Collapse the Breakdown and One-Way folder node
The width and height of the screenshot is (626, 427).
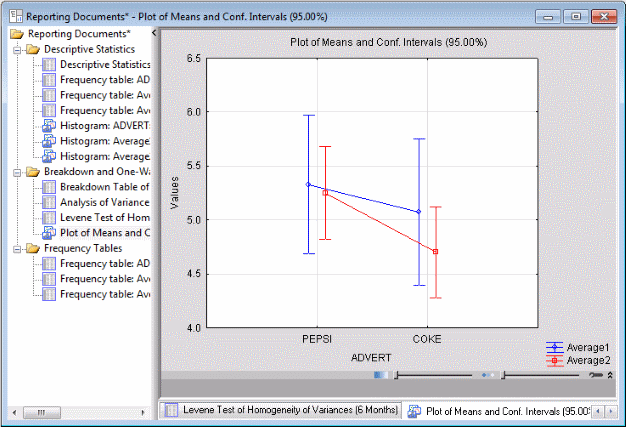pyautogui.click(x=17, y=173)
